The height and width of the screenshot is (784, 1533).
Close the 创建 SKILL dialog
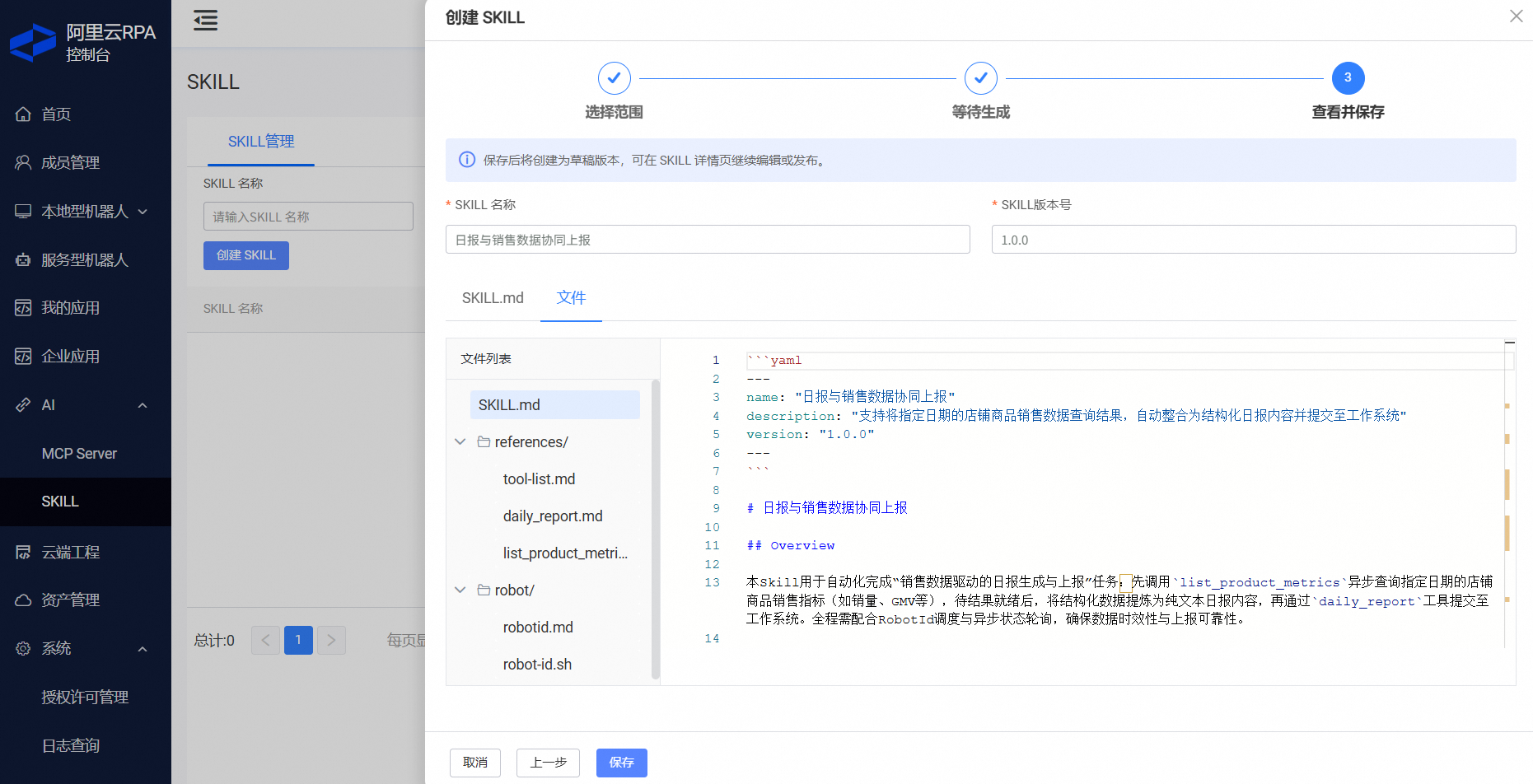point(1516,16)
